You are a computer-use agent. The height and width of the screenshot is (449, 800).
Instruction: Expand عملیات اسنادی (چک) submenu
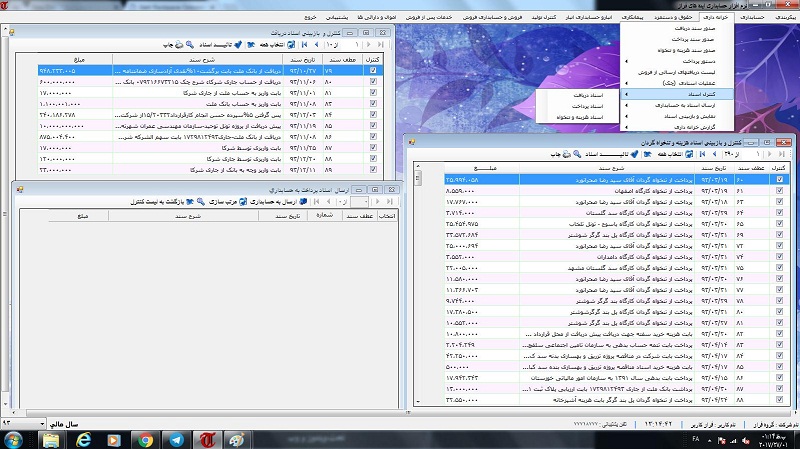pos(677,83)
